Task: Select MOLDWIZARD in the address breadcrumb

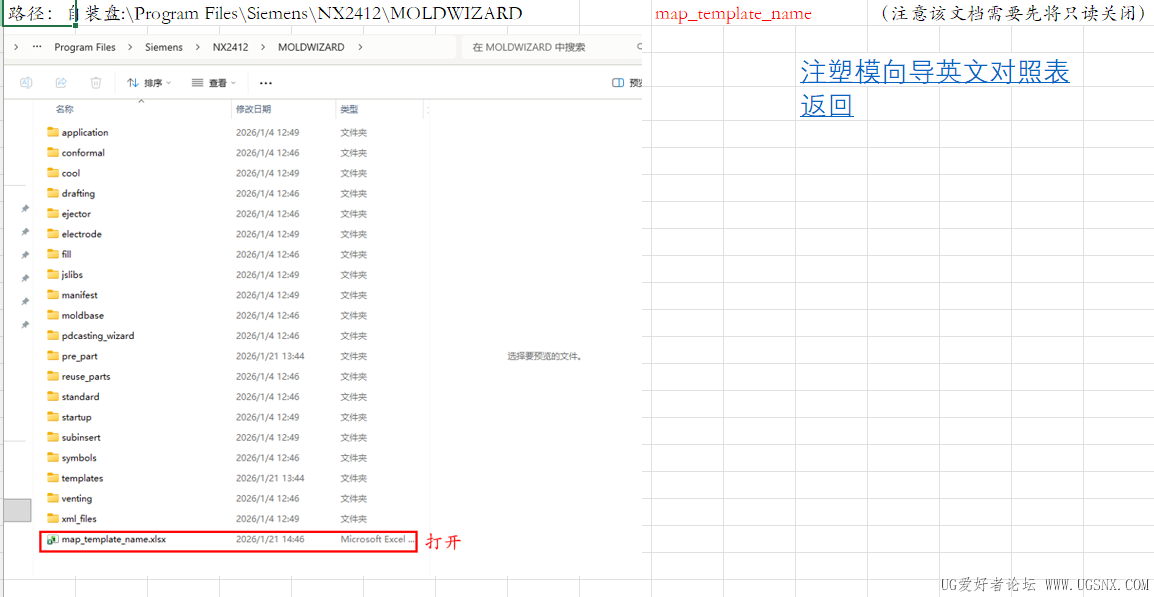Action: 311,47
